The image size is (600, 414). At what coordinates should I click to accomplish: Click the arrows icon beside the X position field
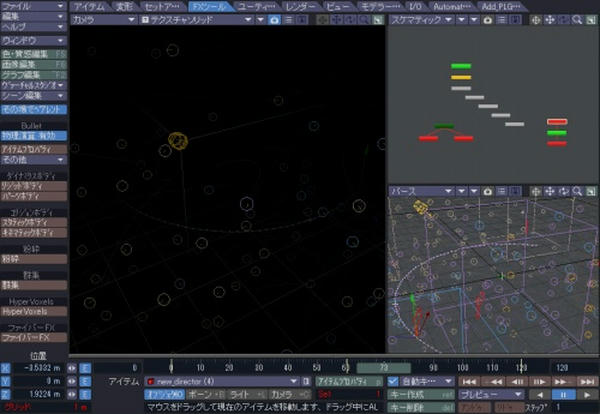point(72,368)
